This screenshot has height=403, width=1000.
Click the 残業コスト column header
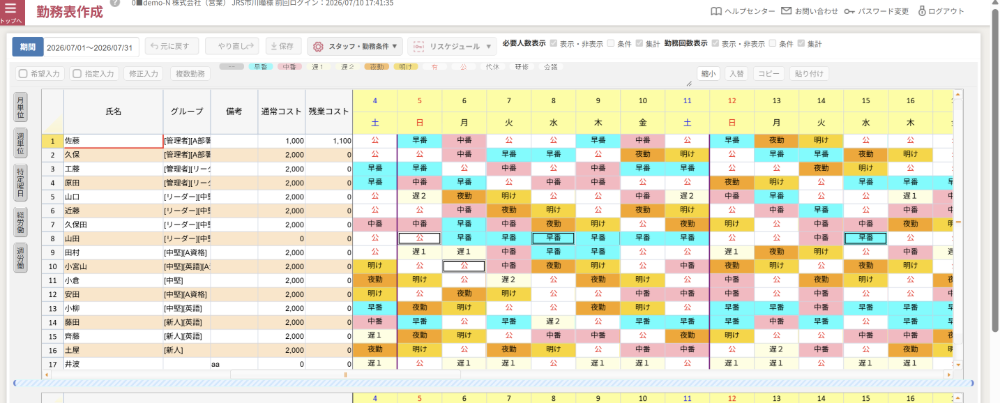pyautogui.click(x=329, y=111)
